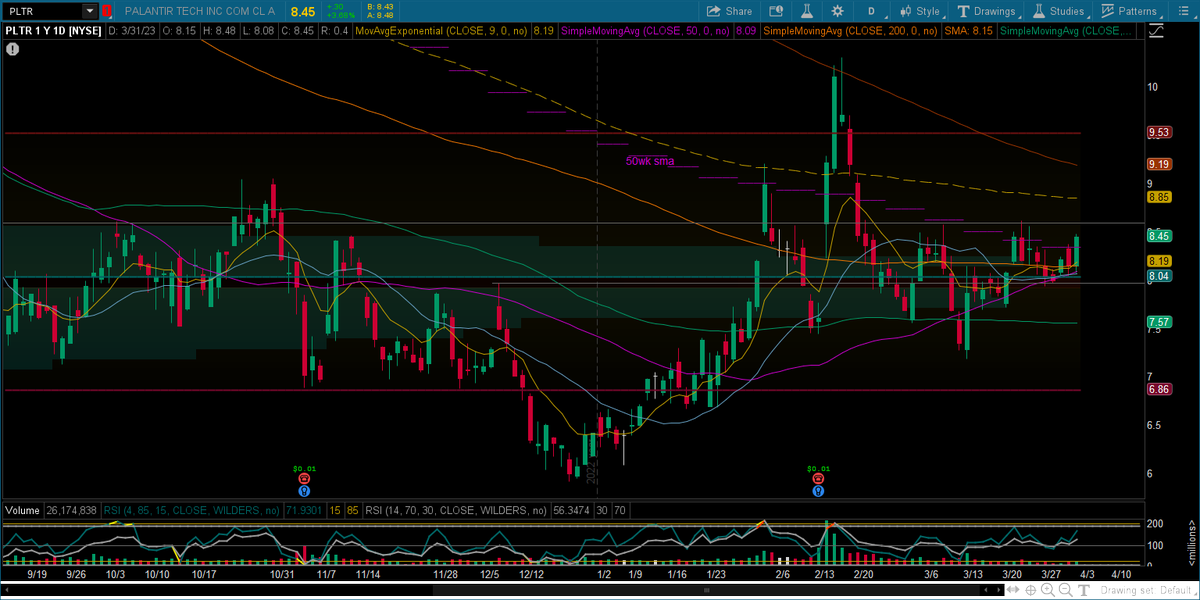Click the 8.04 price axis bubble
Image resolution: width=1200 pixels, height=600 pixels.
point(1159,276)
